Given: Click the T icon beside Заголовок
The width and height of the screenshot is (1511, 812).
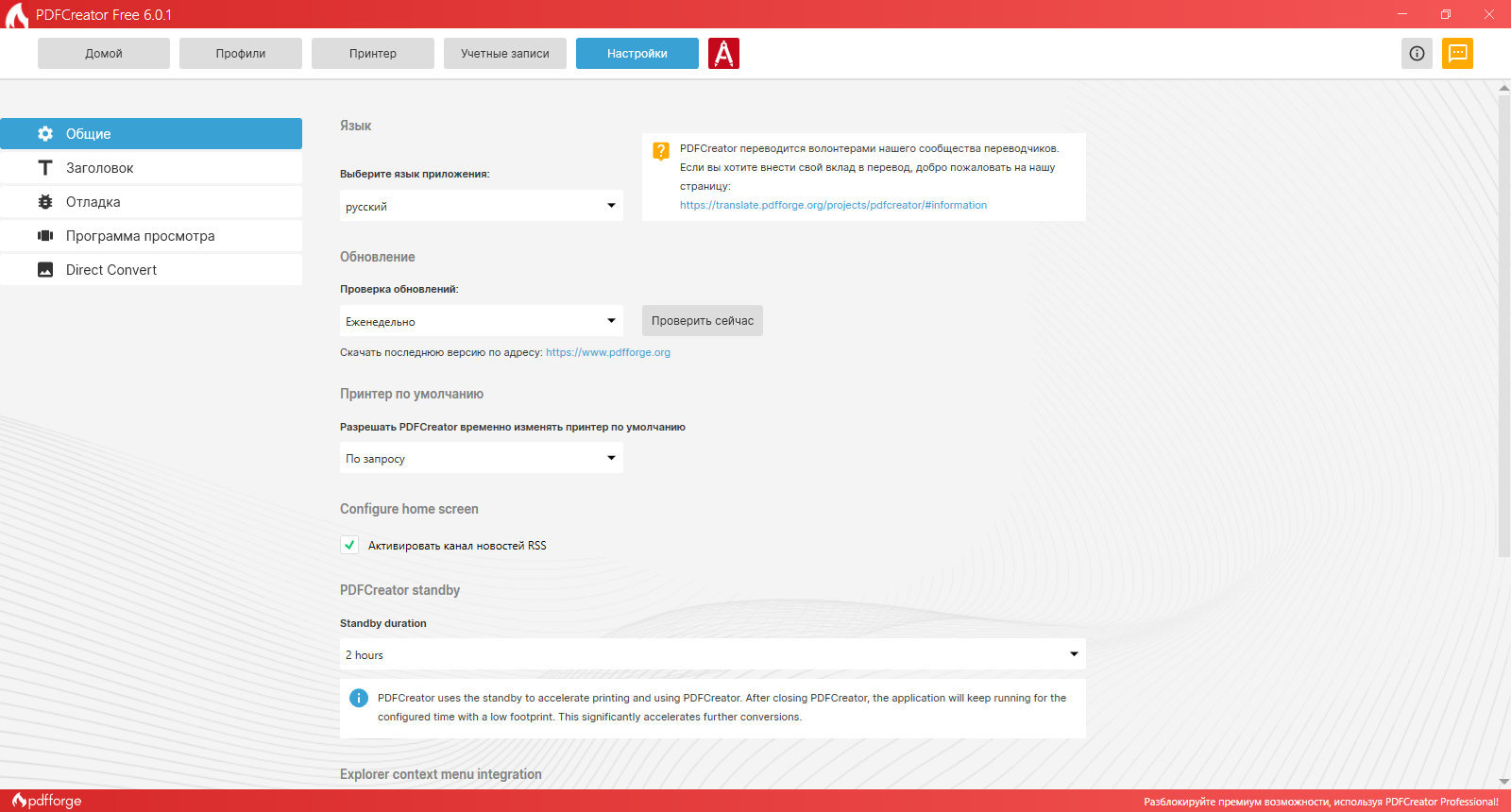Looking at the screenshot, I should point(45,168).
